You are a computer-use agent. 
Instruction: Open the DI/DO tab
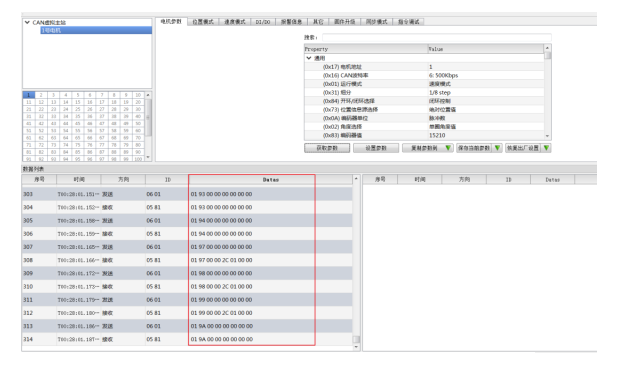[263, 22]
